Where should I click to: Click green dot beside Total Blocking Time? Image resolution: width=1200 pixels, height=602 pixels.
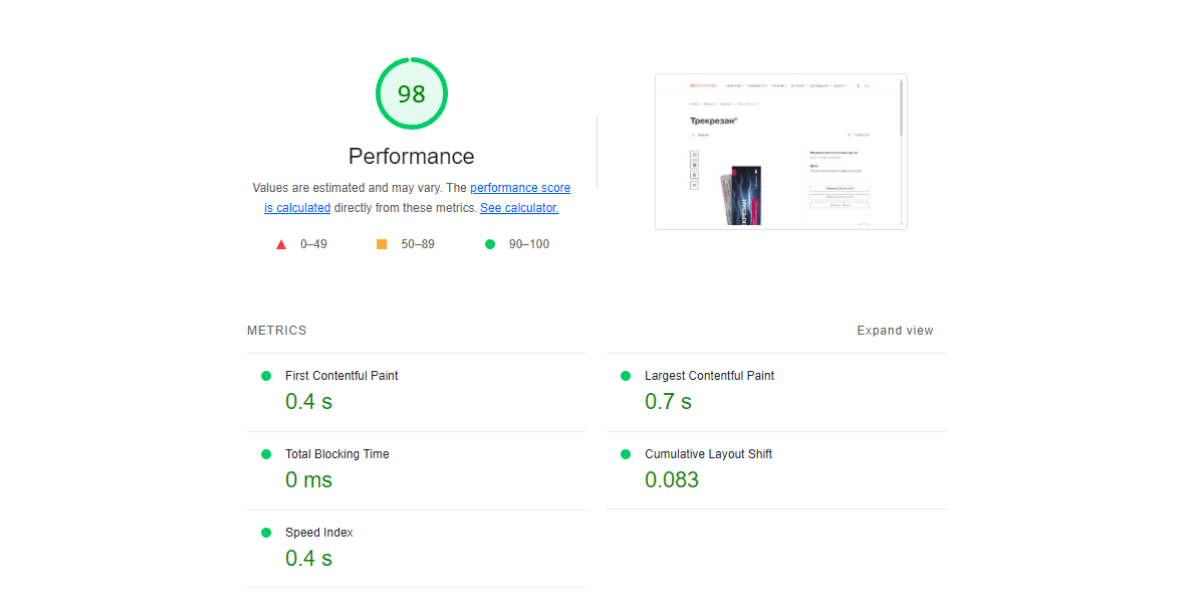coord(266,454)
